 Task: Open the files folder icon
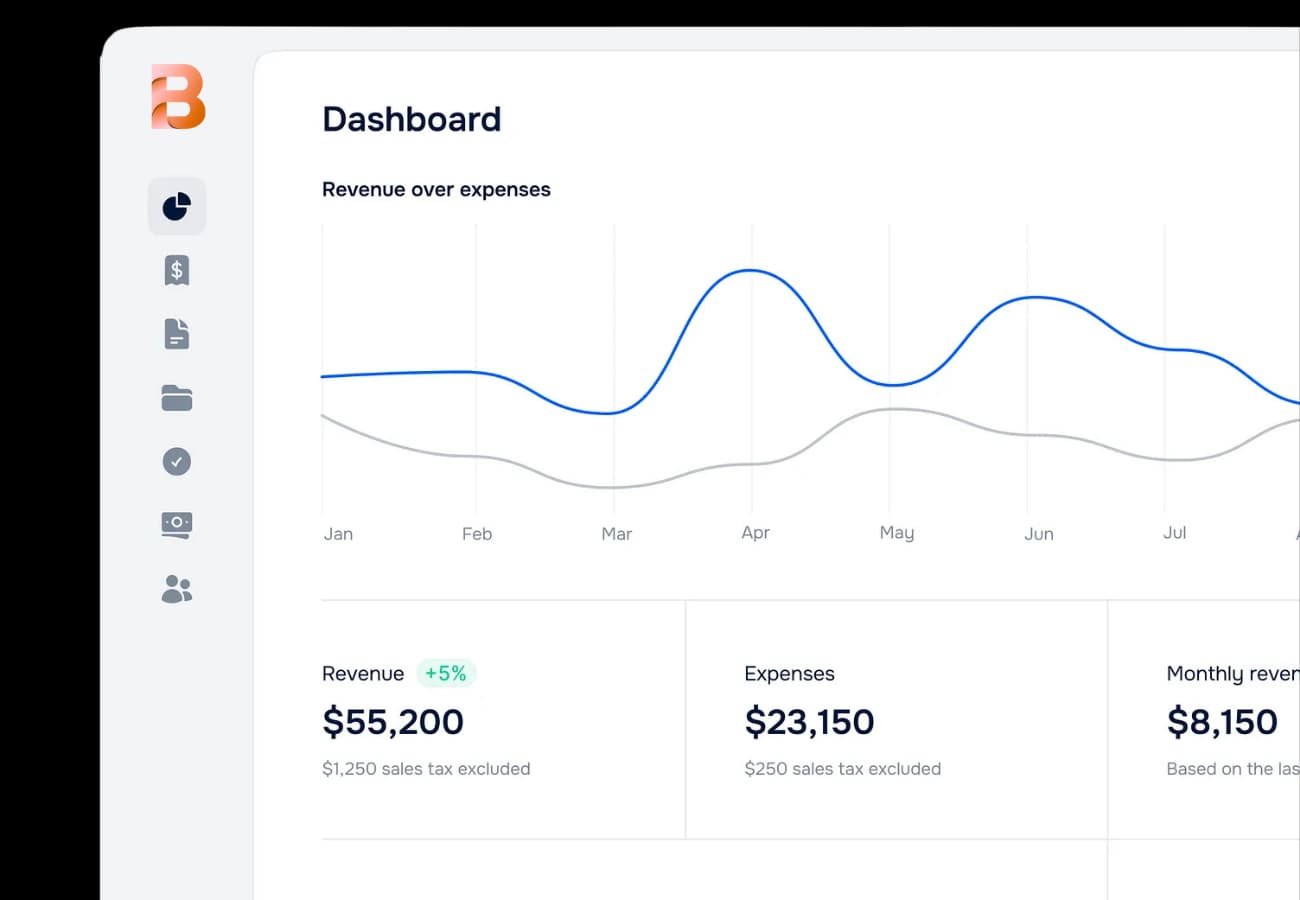click(177, 397)
